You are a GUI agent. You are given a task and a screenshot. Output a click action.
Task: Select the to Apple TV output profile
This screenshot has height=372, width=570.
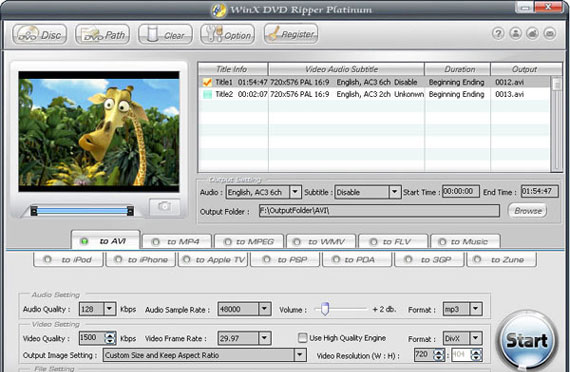pos(213,260)
